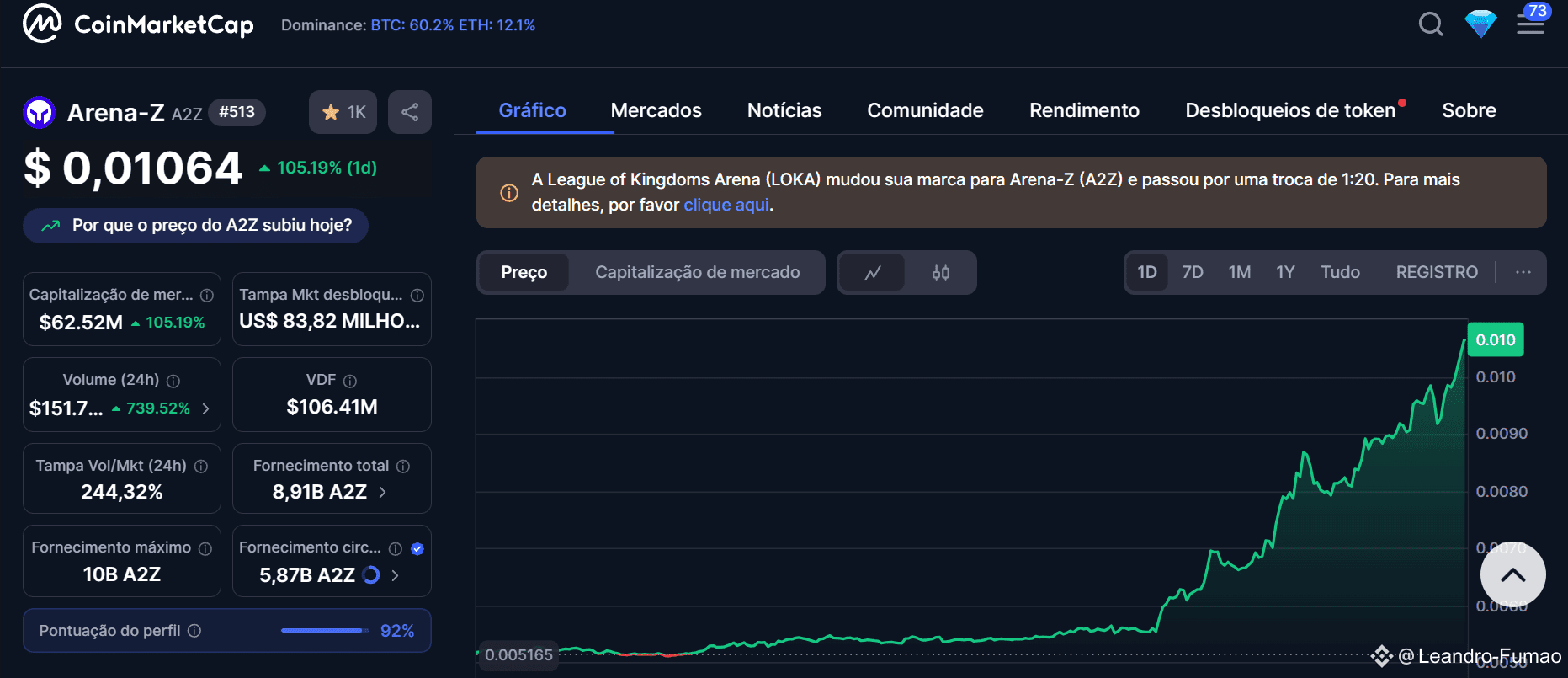
Task: Follow the 'clique aqui' link
Action: coord(726,205)
